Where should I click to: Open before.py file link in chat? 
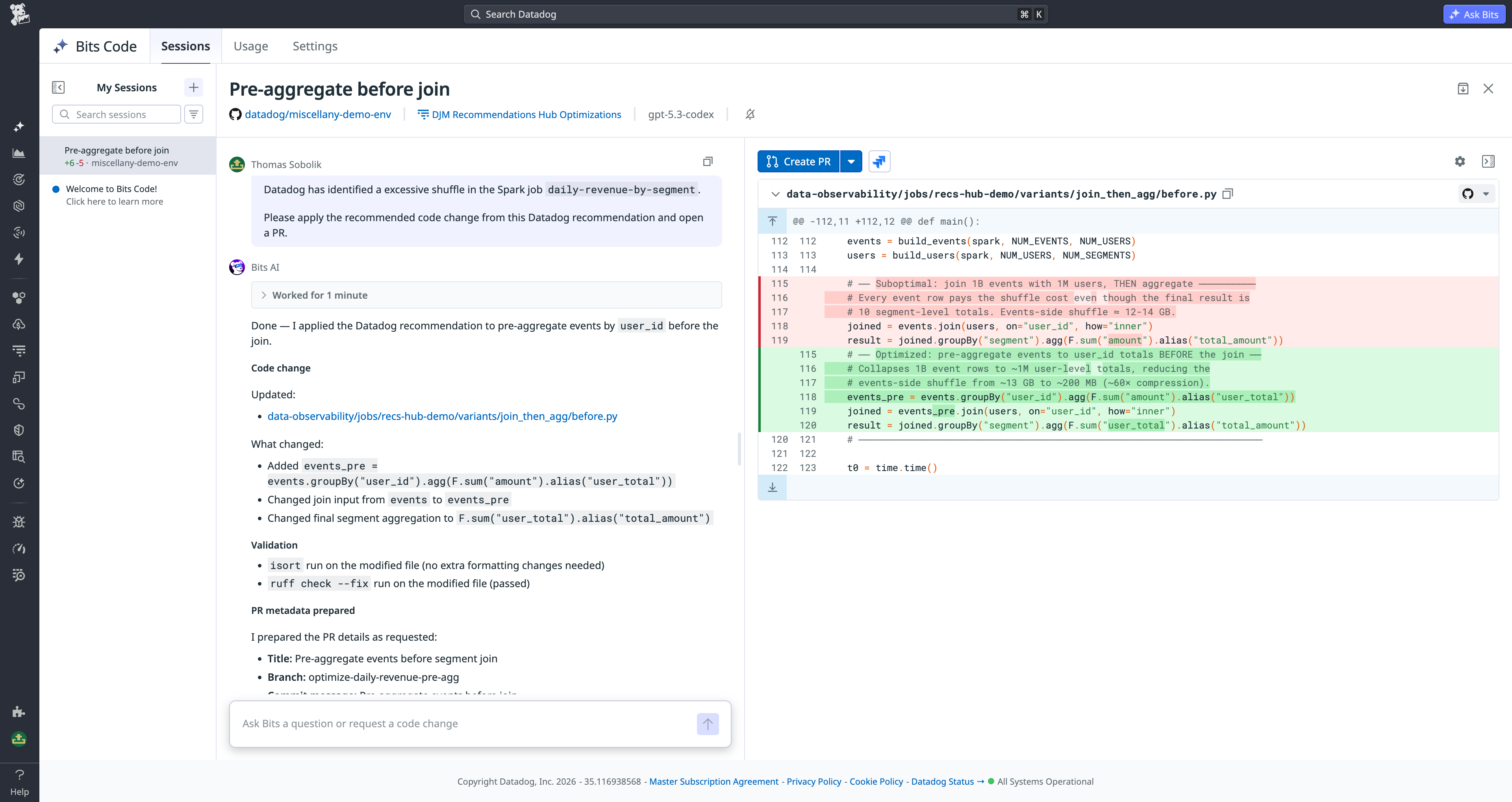442,416
